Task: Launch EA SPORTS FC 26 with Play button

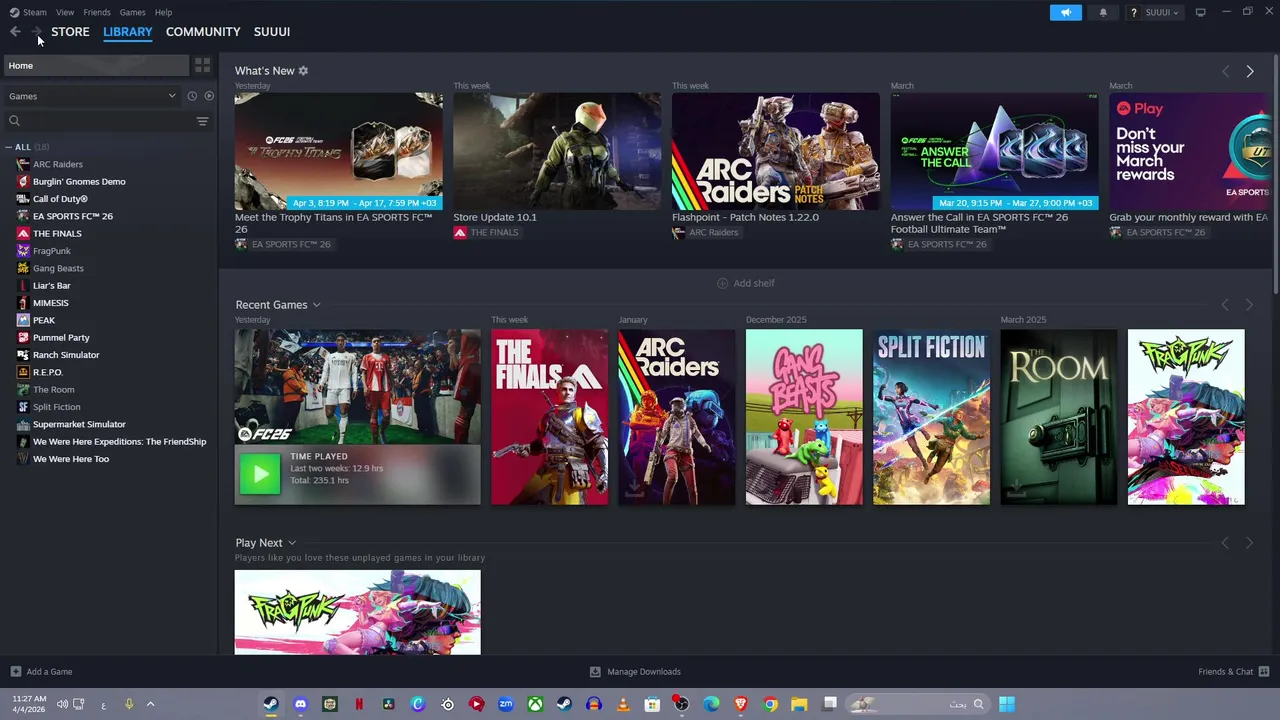Action: [x=260, y=474]
